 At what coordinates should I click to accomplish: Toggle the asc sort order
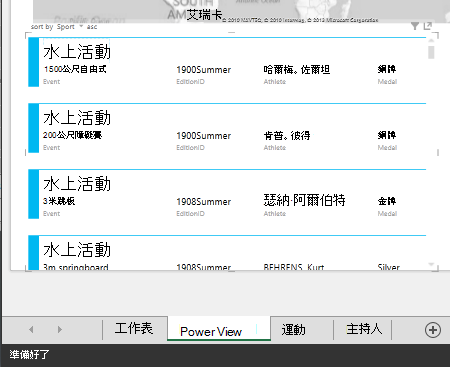pos(92,27)
